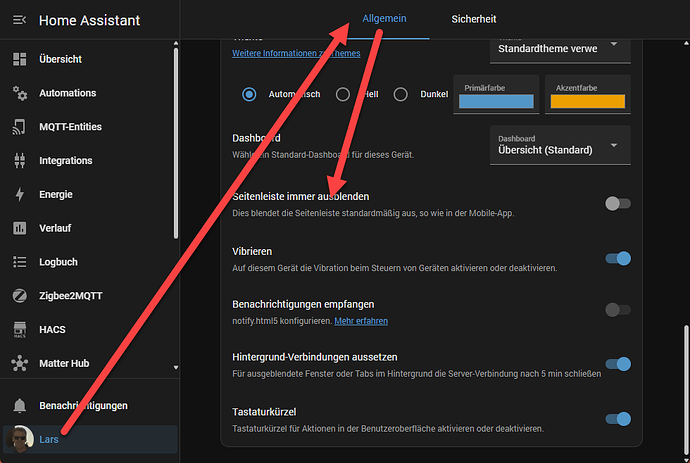Enable Seitenleiste immer ausblenden toggle
The height and width of the screenshot is (463, 690).
tap(617, 203)
